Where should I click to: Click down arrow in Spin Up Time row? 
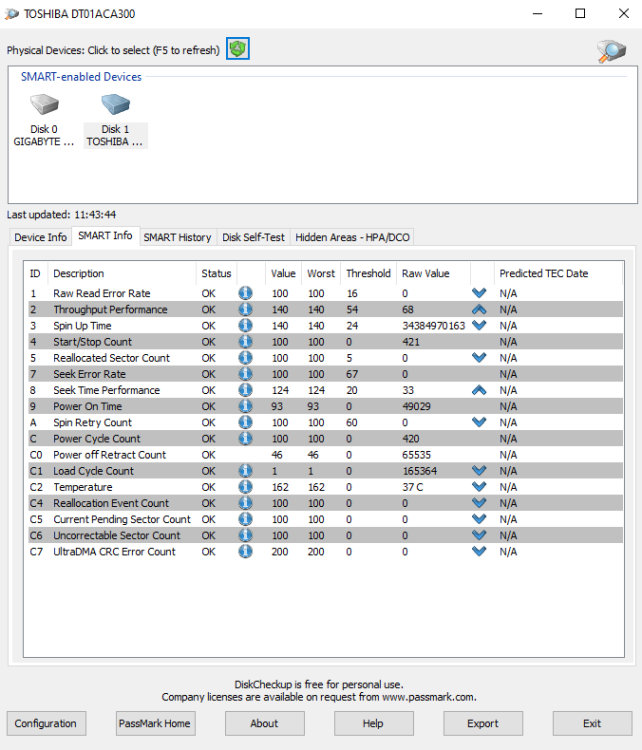click(479, 325)
